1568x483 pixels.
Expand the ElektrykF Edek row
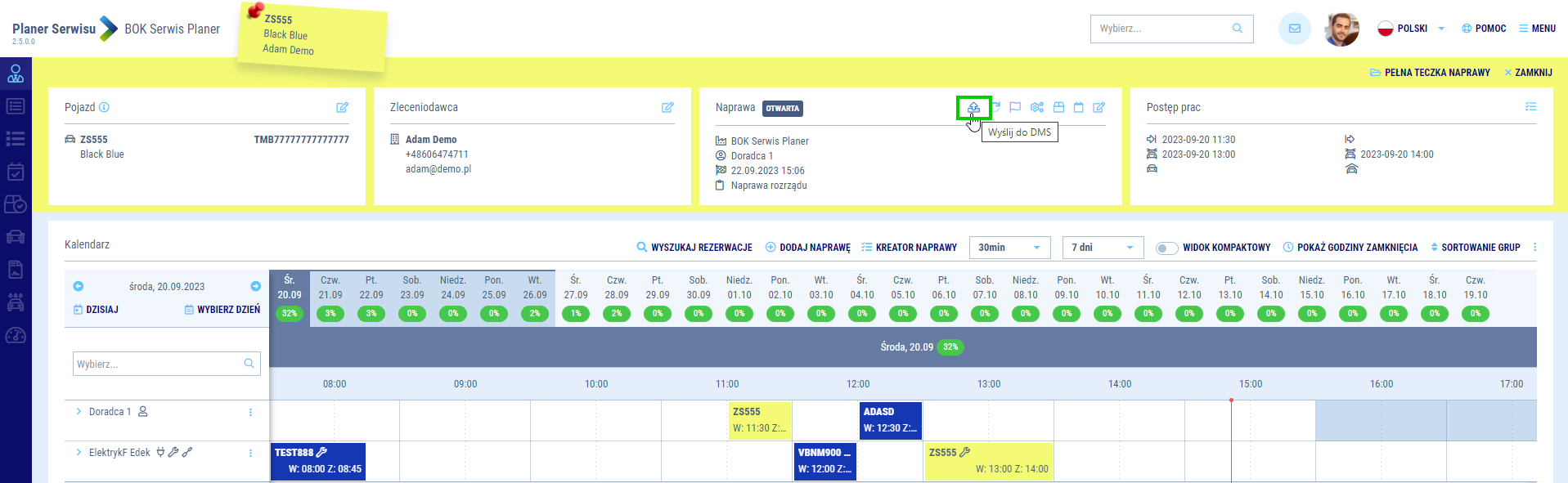pos(79,453)
